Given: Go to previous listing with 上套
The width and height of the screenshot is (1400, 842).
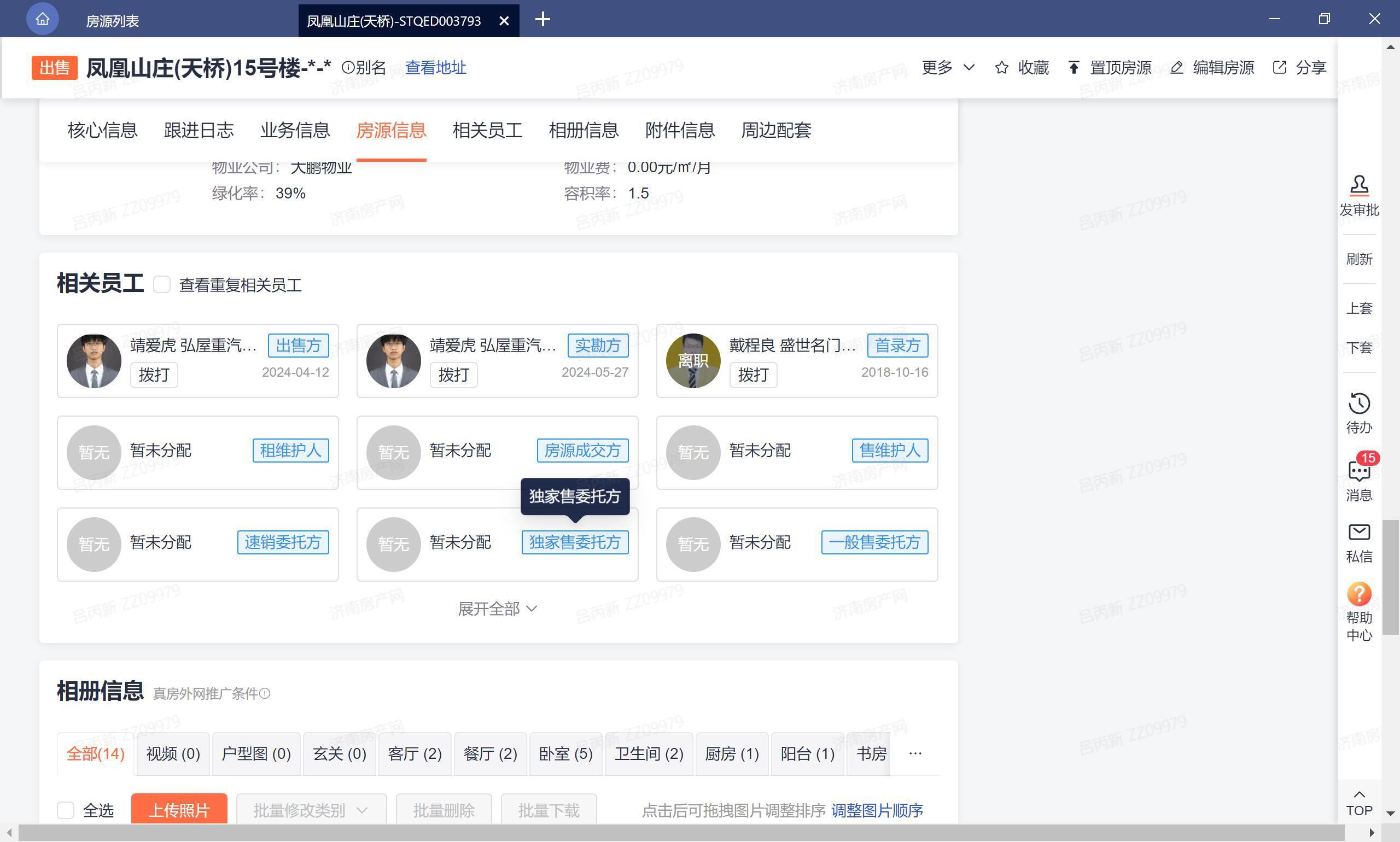Looking at the screenshot, I should (1358, 308).
